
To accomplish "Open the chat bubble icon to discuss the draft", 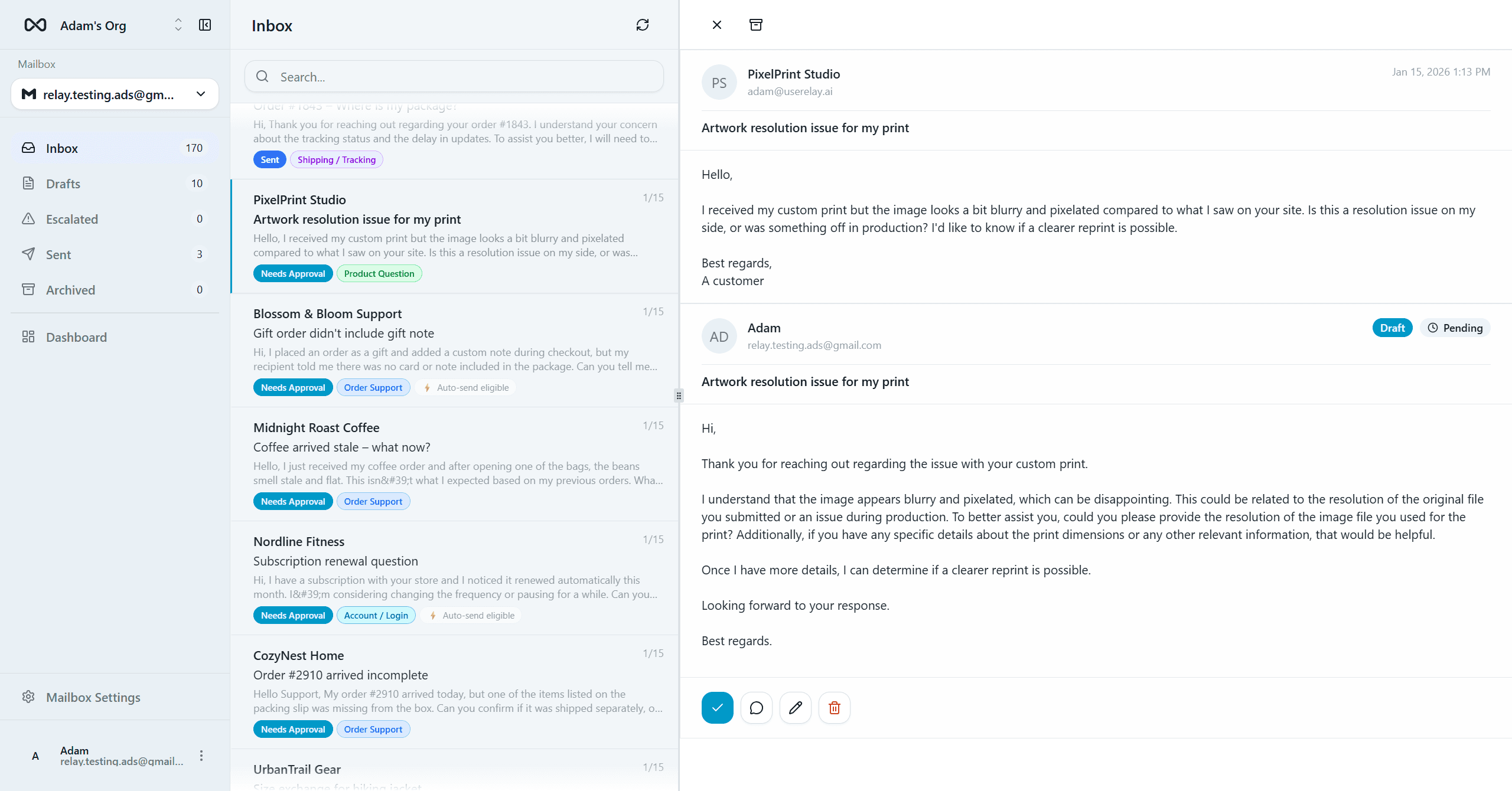I will [x=755, y=707].
